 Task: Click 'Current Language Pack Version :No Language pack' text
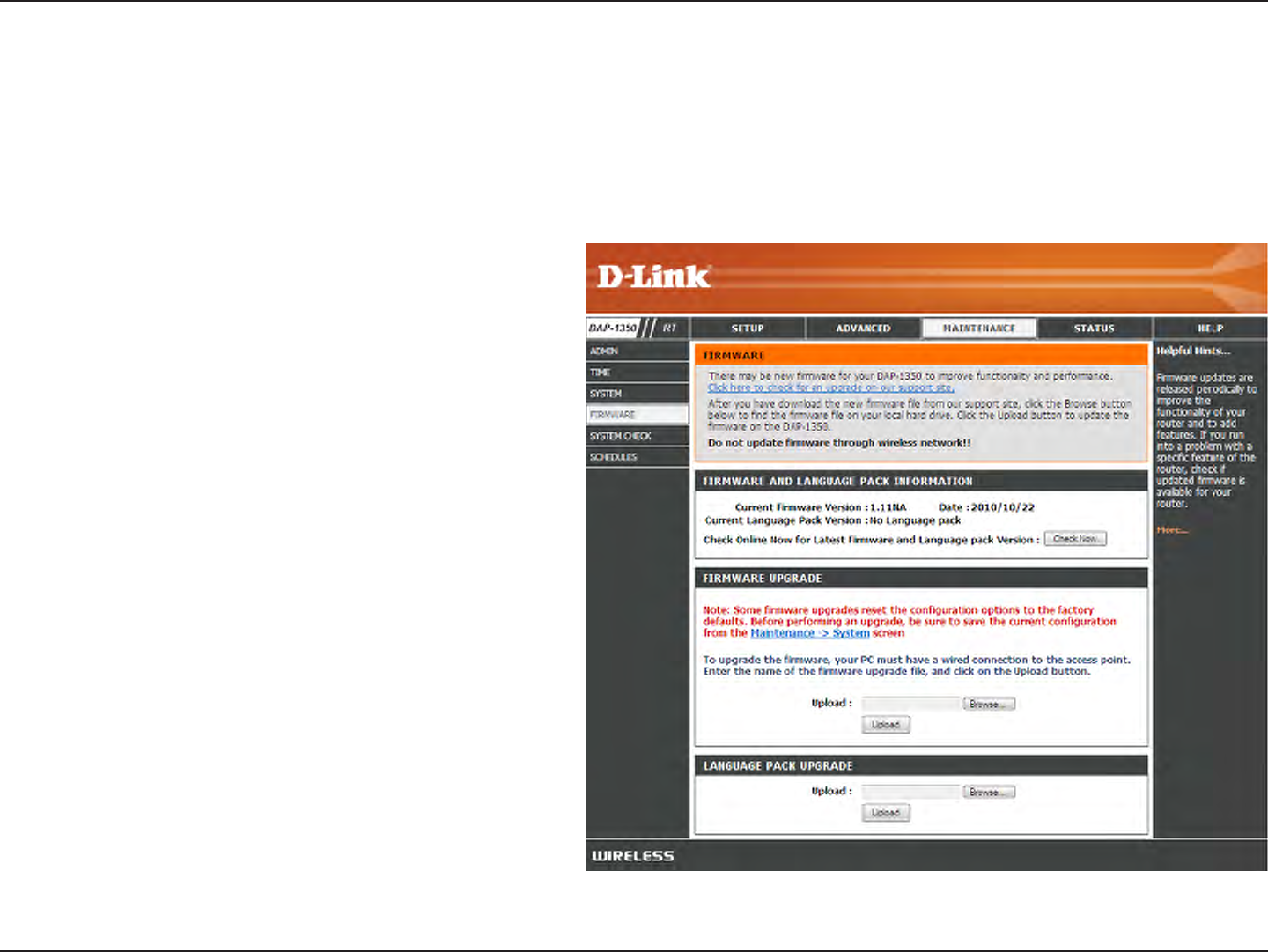[833, 520]
